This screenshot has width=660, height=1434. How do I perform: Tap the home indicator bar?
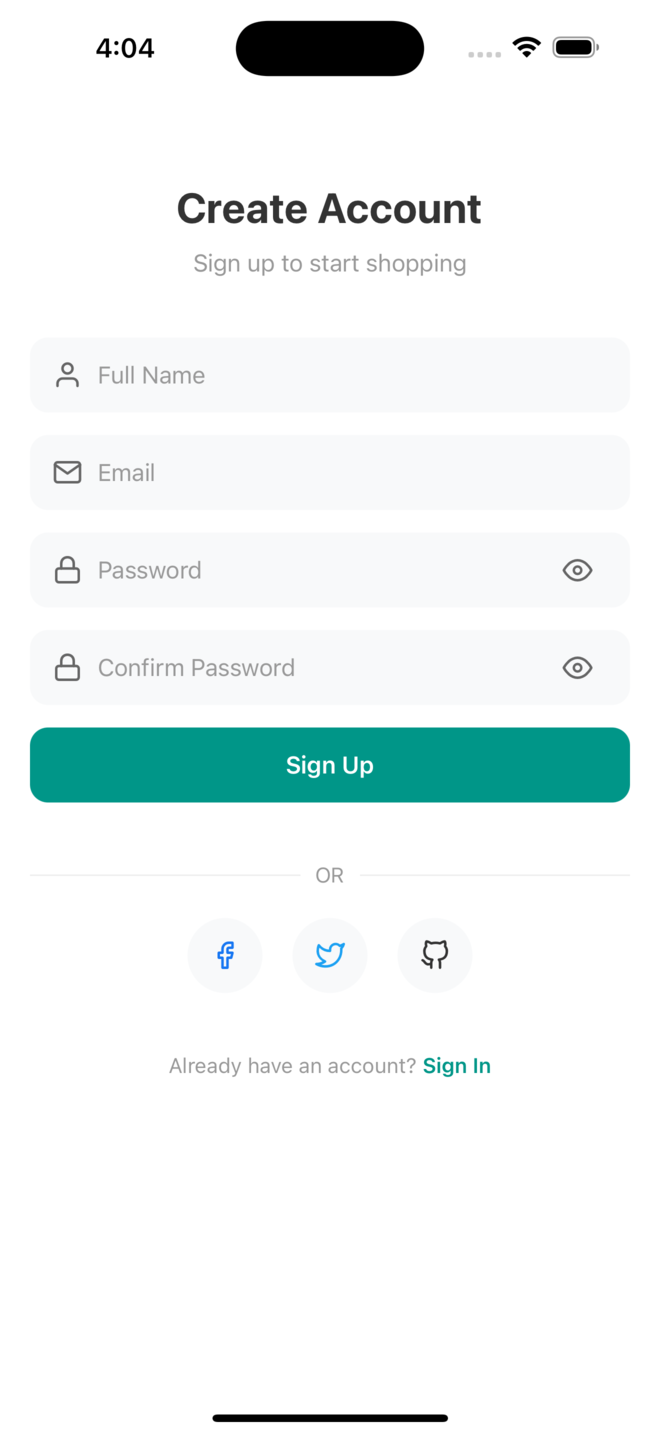(x=330, y=1417)
